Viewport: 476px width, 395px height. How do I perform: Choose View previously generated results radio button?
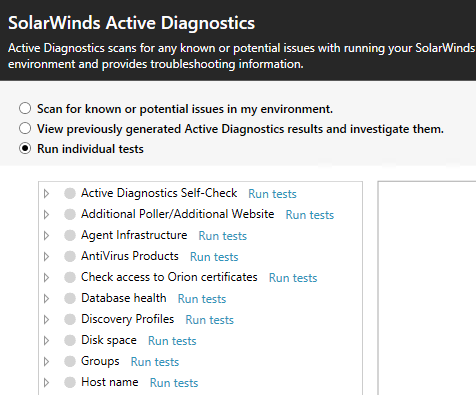(25, 128)
